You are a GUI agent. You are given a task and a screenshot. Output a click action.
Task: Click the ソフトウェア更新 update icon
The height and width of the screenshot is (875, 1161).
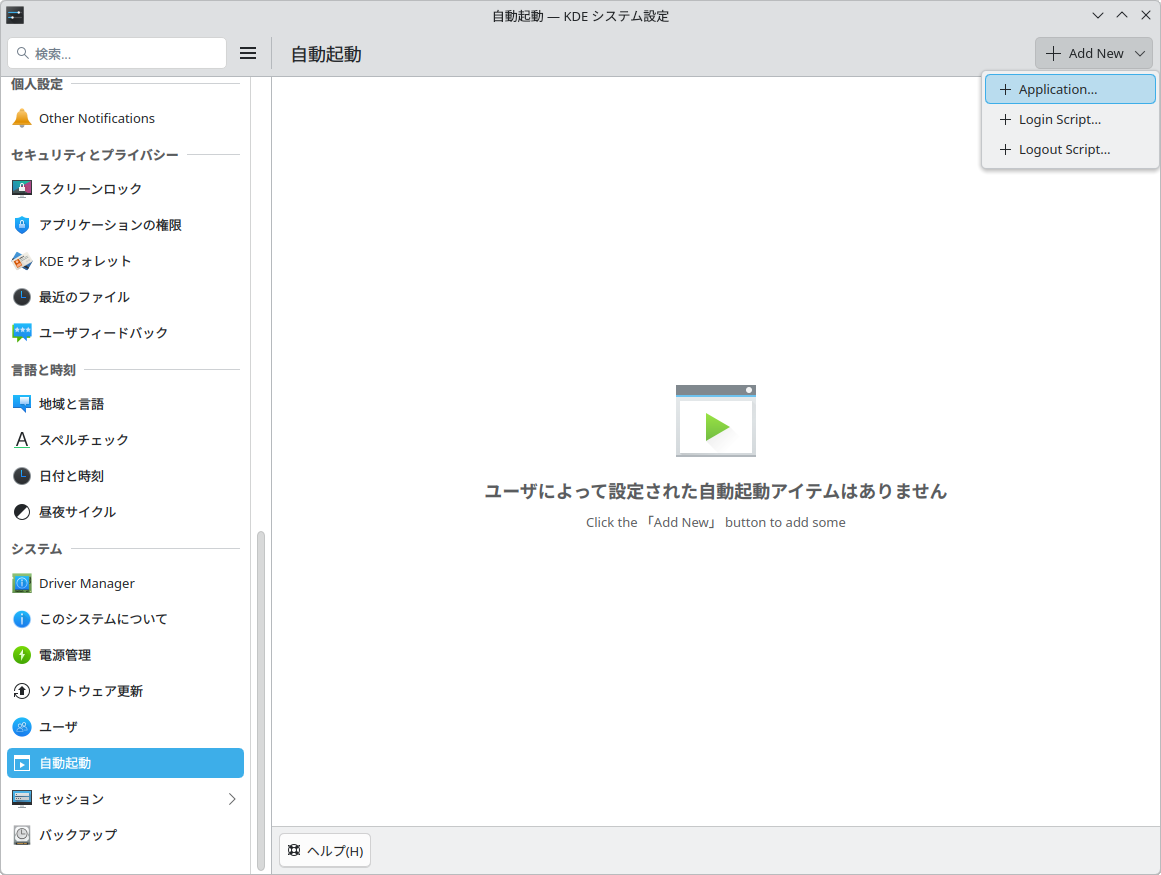22,691
